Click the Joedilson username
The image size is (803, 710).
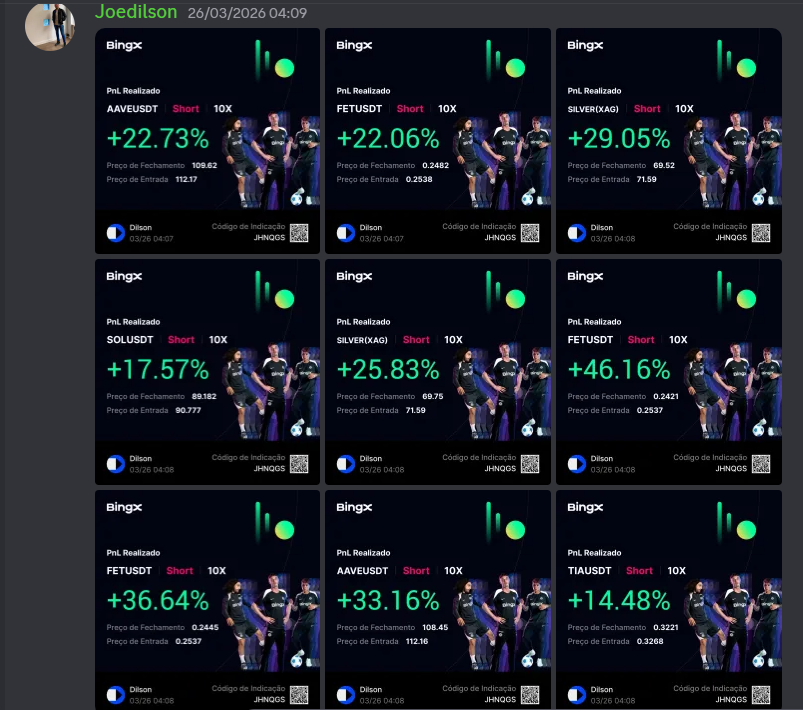coord(136,12)
